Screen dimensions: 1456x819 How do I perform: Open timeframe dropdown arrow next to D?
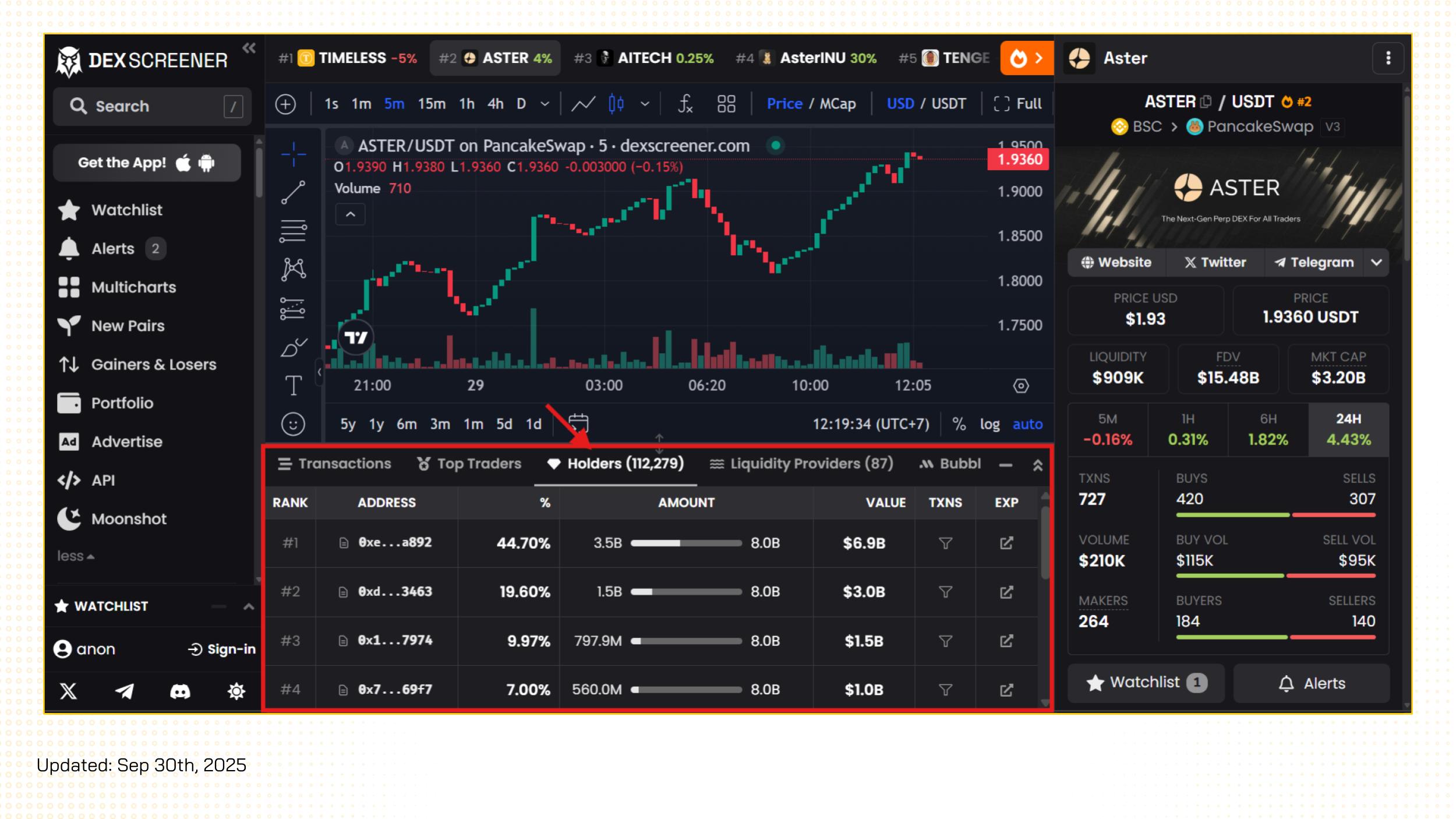tap(545, 104)
